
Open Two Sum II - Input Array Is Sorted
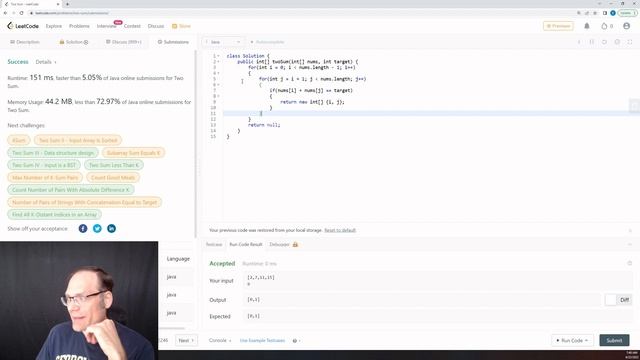(78, 140)
